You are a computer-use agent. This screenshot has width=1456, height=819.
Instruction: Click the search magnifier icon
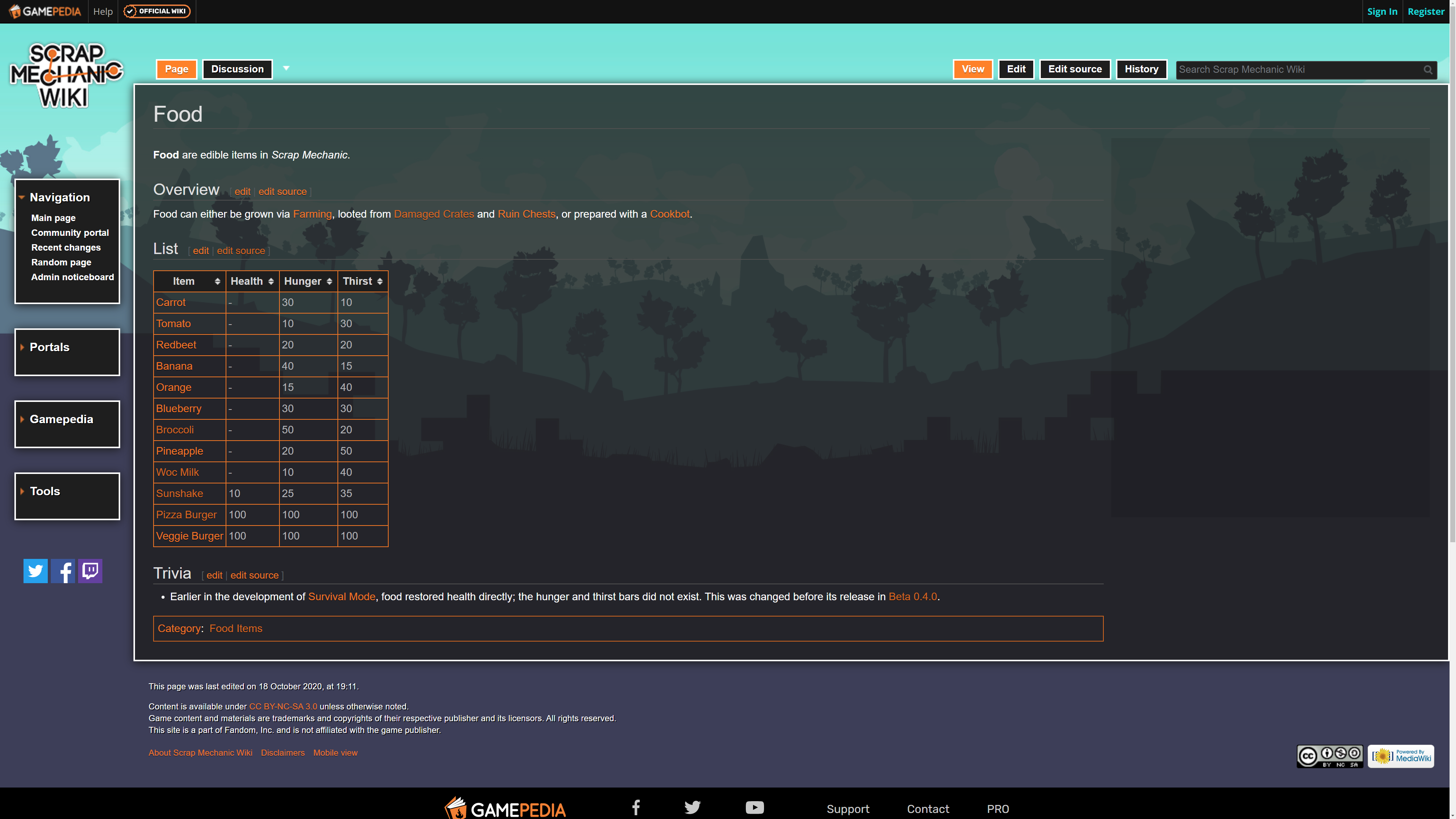click(x=1428, y=69)
